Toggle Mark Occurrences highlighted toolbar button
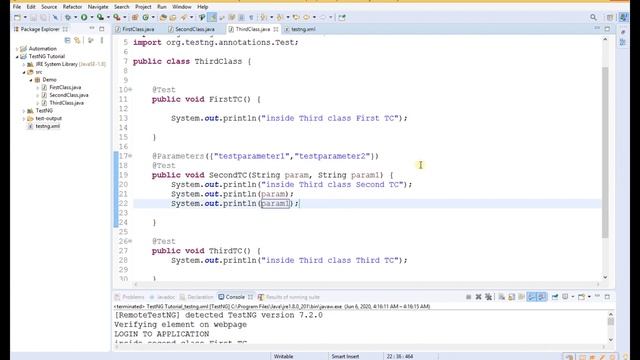Viewport: 640px width, 360px height. pos(212,18)
